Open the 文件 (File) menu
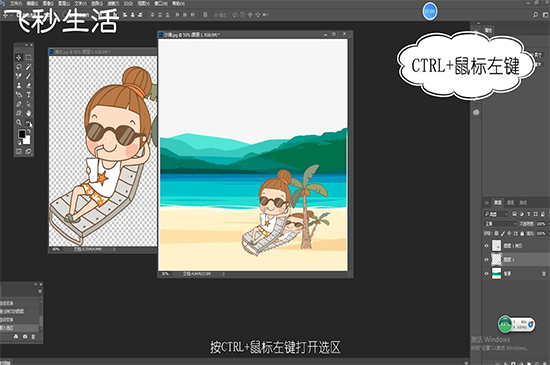 [x=16, y=4]
